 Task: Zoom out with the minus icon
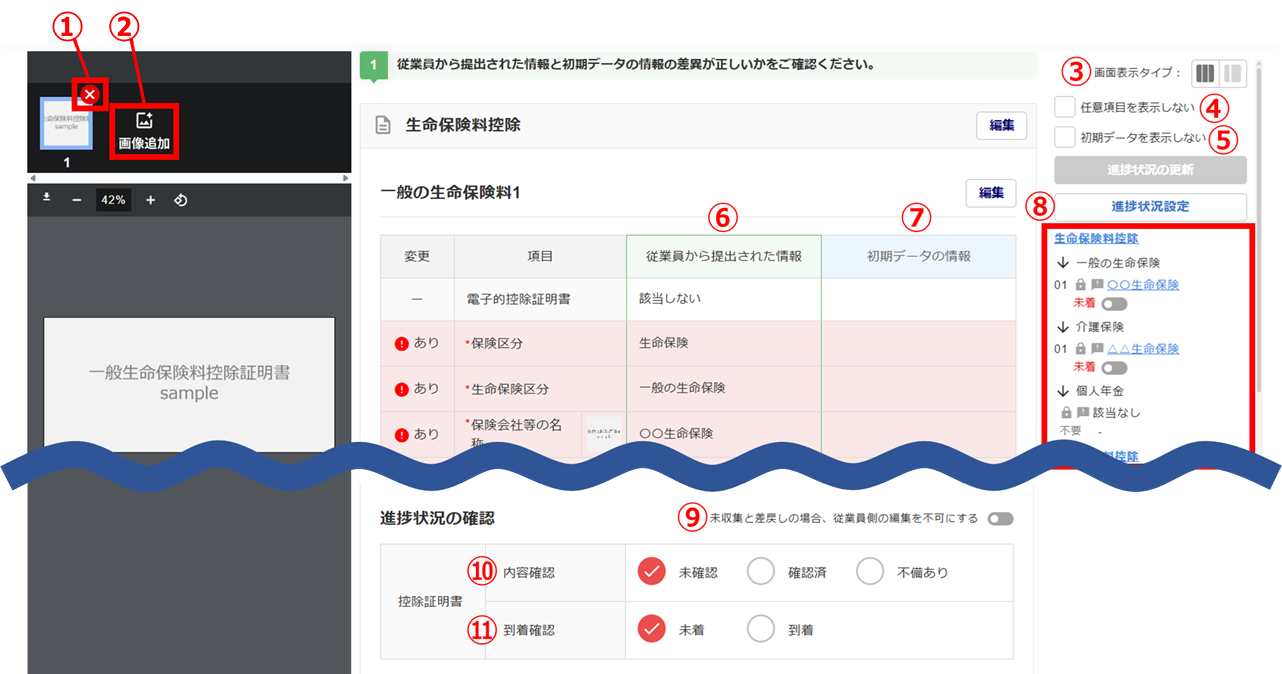(77, 200)
